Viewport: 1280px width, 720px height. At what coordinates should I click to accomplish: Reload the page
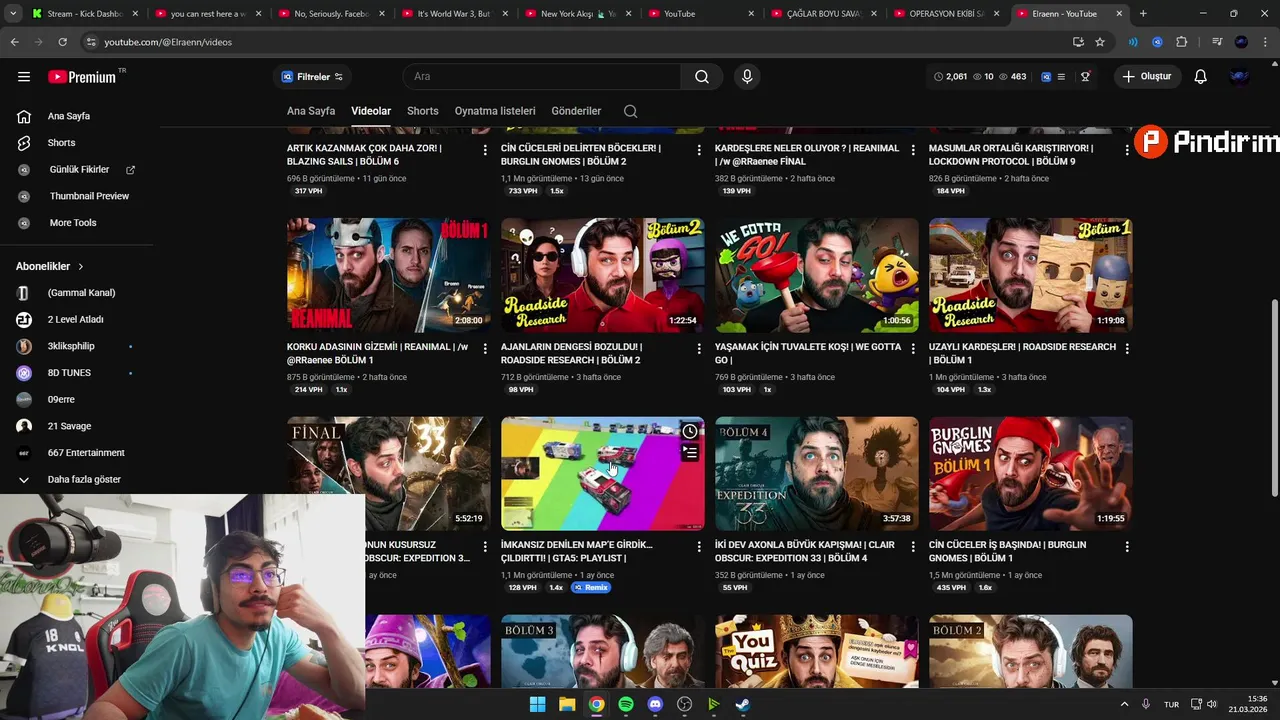(62, 42)
